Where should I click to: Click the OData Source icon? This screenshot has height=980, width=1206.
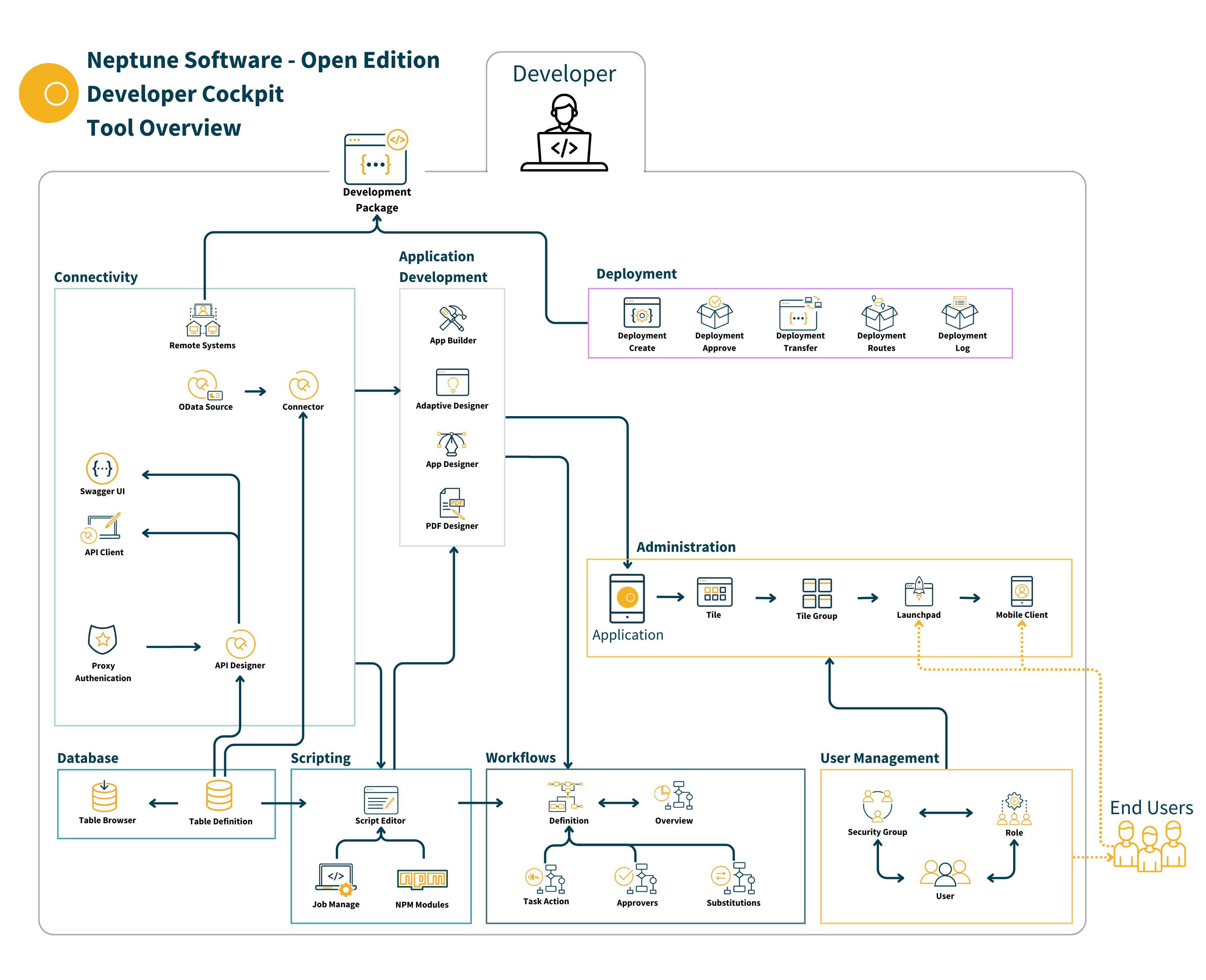[x=205, y=386]
